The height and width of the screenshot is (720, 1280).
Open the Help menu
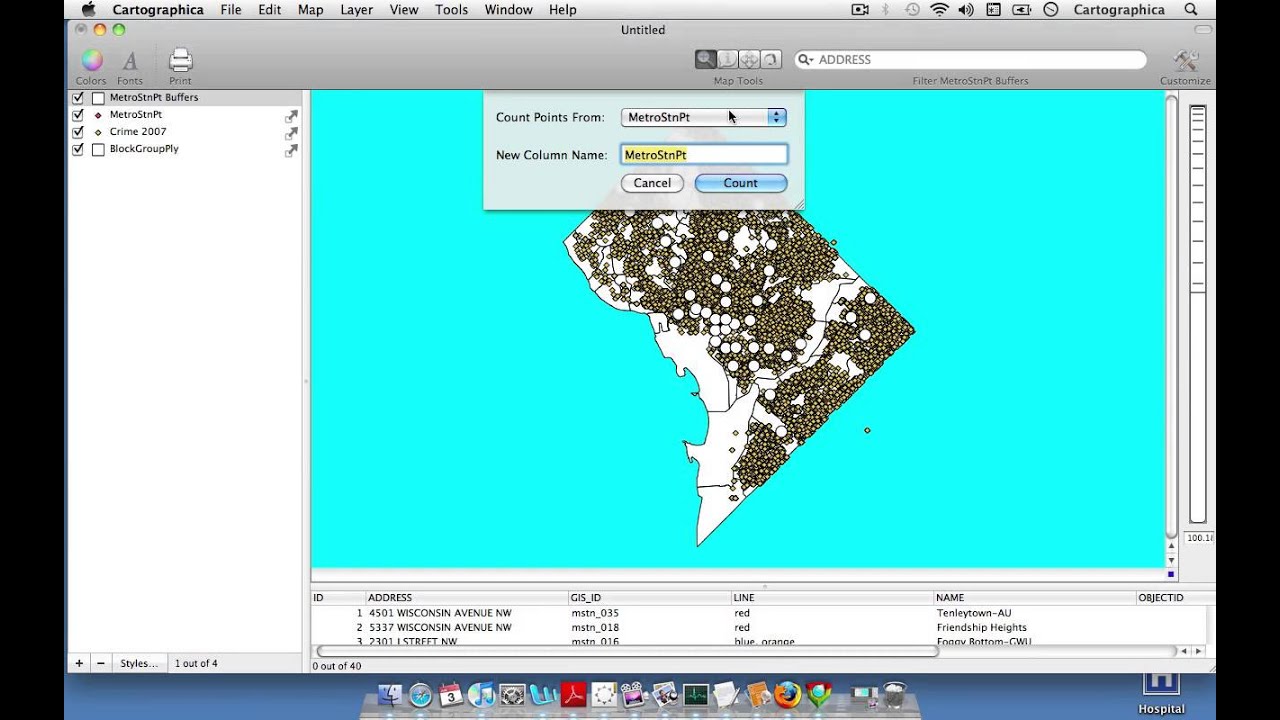[x=563, y=9]
